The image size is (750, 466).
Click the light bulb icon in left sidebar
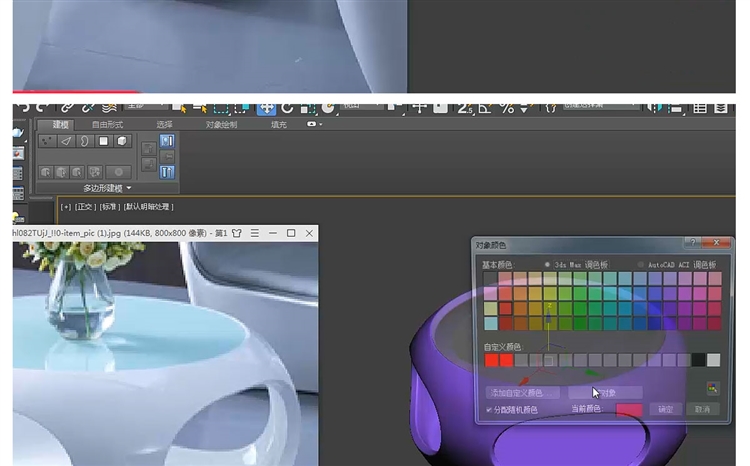coord(18,218)
